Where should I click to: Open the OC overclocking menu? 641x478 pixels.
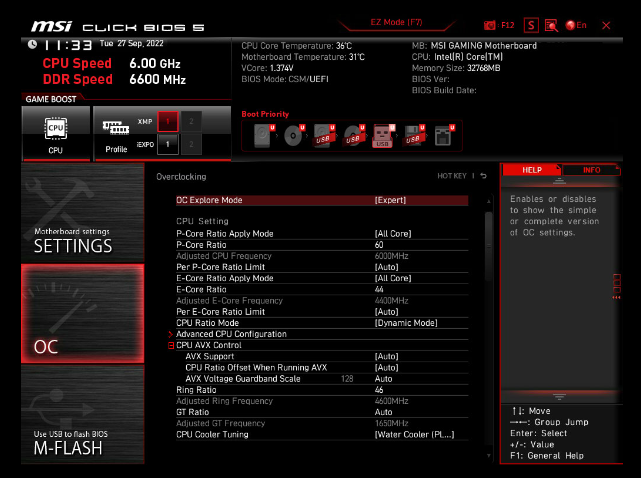83,313
